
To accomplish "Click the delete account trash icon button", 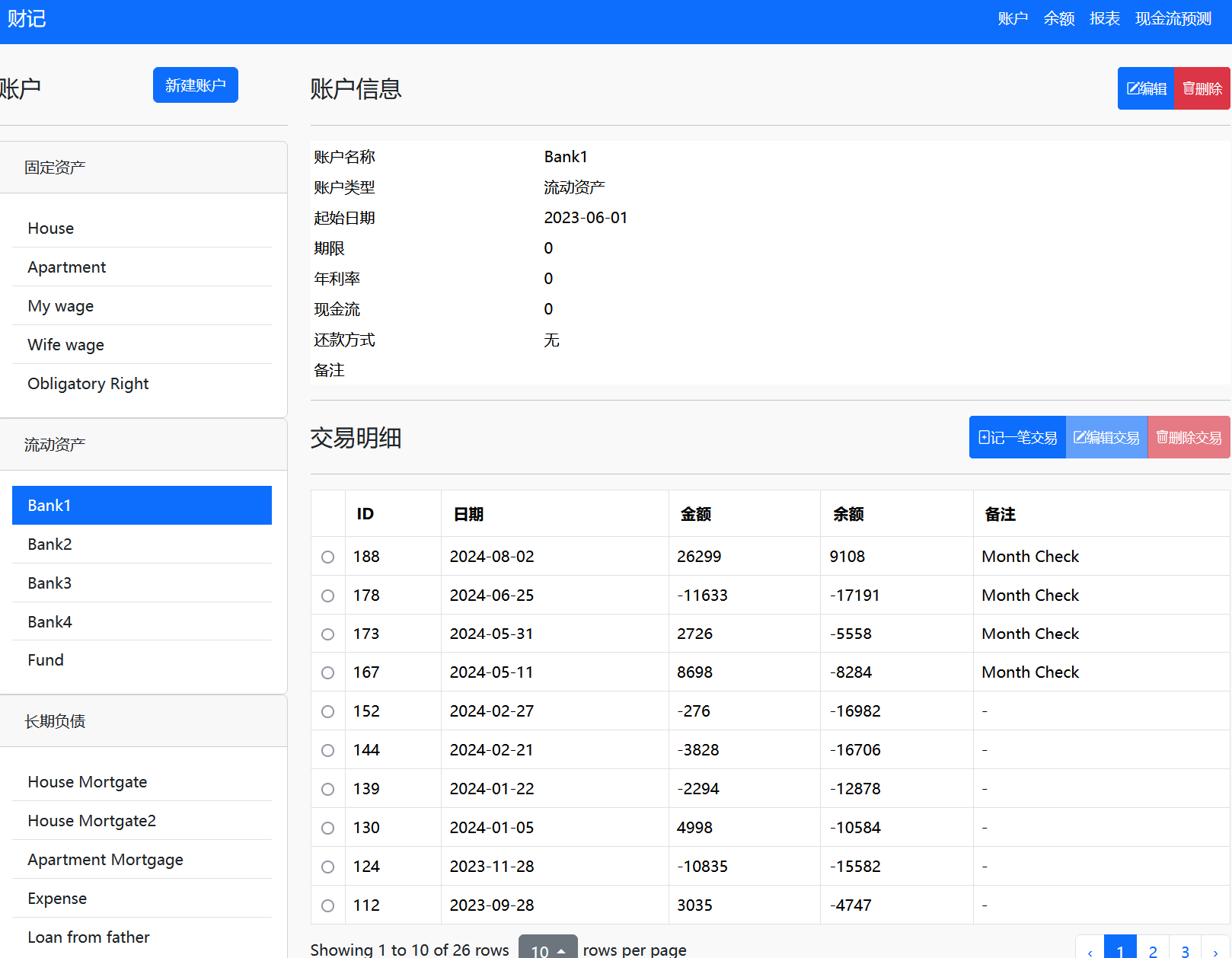I will 1189,89.
